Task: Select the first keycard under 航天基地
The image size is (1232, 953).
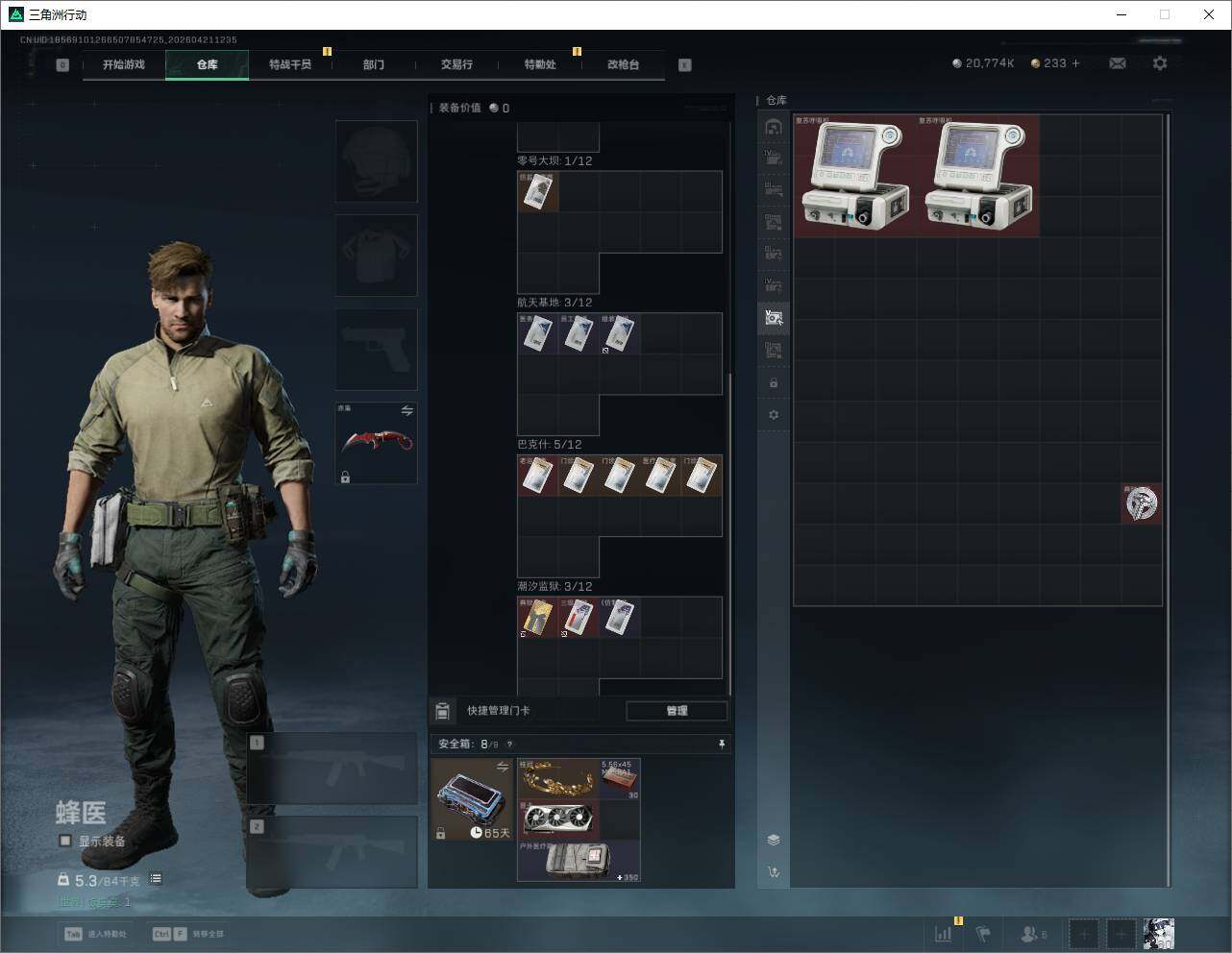Action: tap(537, 333)
